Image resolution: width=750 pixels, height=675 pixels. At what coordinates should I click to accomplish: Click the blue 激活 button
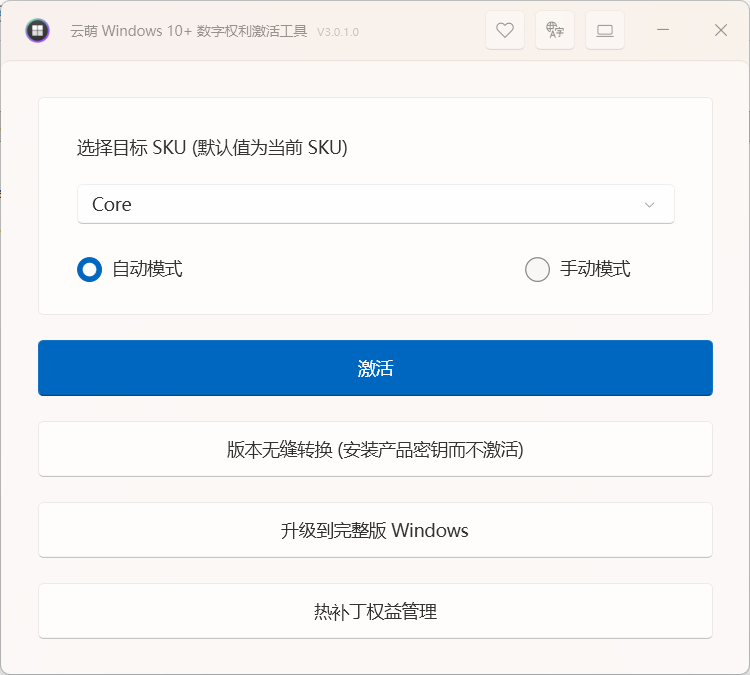pyautogui.click(x=375, y=368)
